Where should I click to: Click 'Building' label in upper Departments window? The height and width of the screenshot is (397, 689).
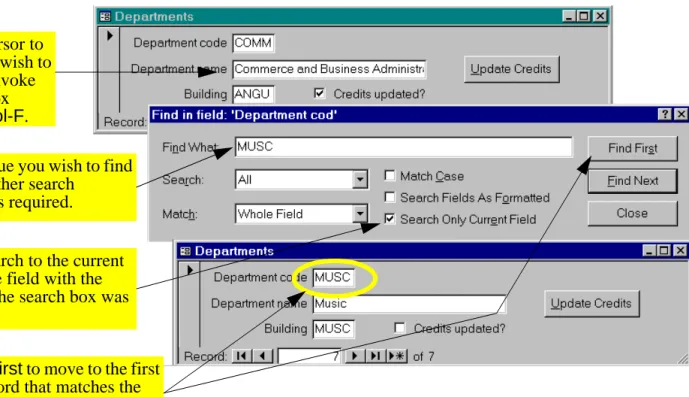[x=205, y=94]
